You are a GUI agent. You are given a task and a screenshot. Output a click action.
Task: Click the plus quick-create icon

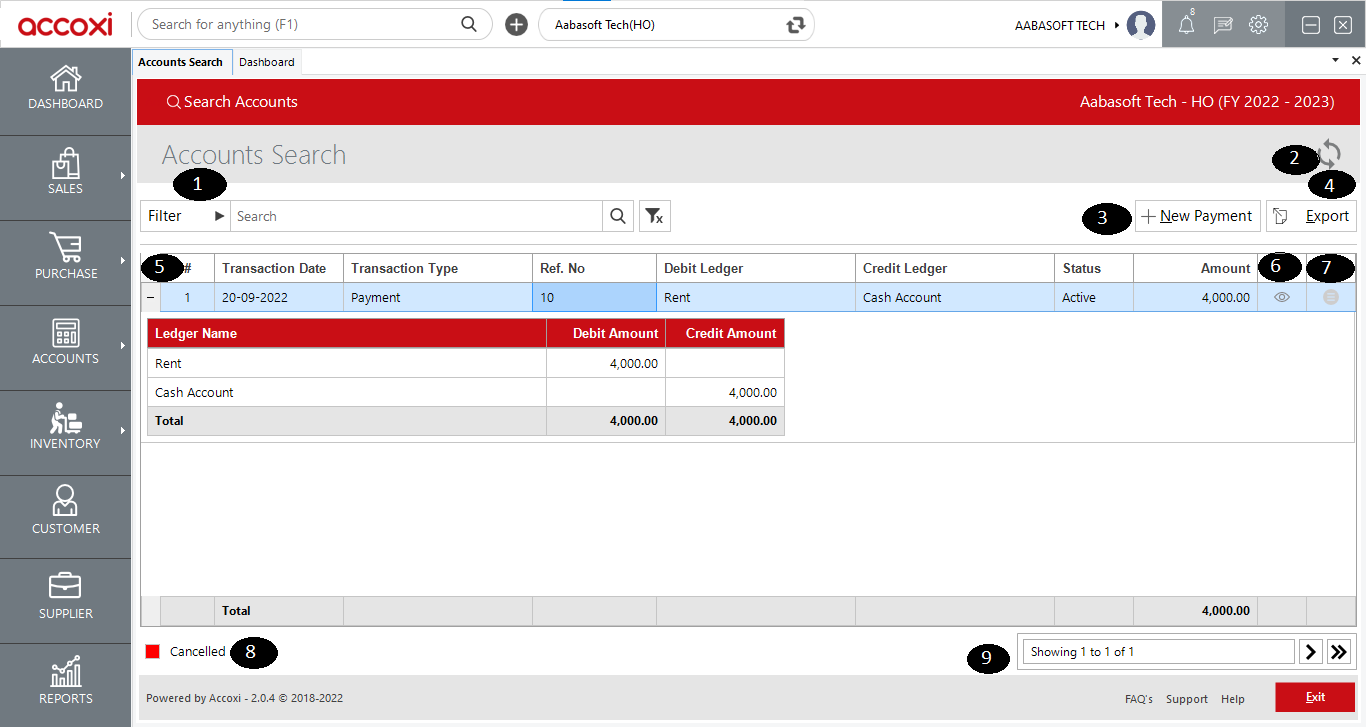click(x=516, y=25)
